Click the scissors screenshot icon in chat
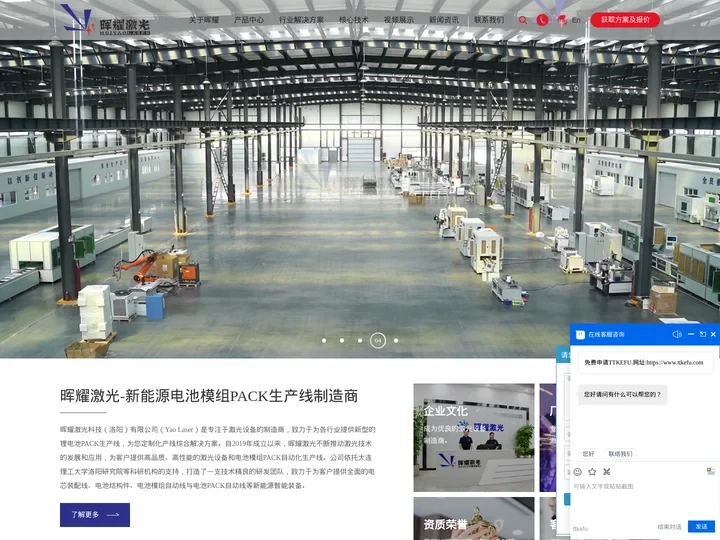Image resolution: width=720 pixels, height=540 pixels. [607, 472]
